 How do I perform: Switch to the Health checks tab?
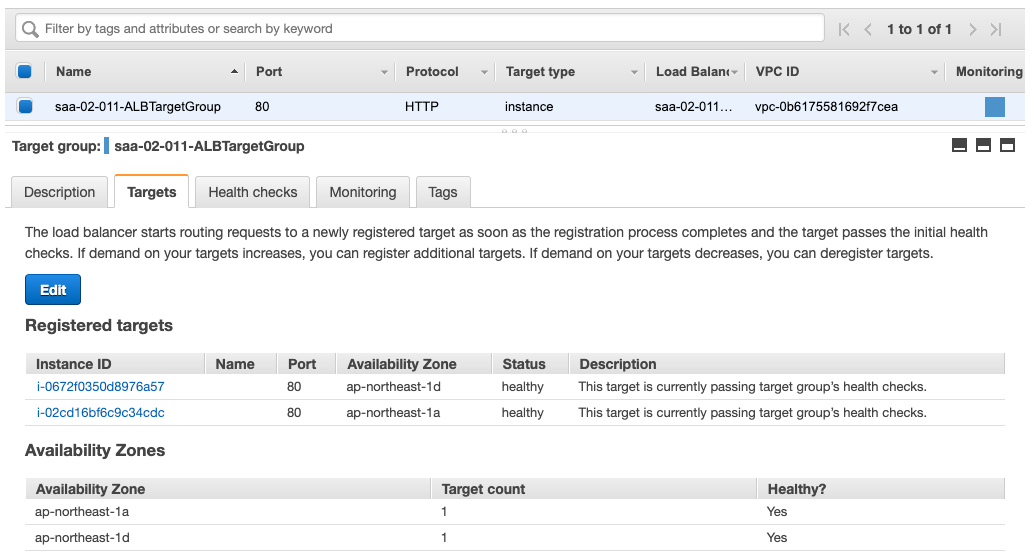[x=253, y=192]
